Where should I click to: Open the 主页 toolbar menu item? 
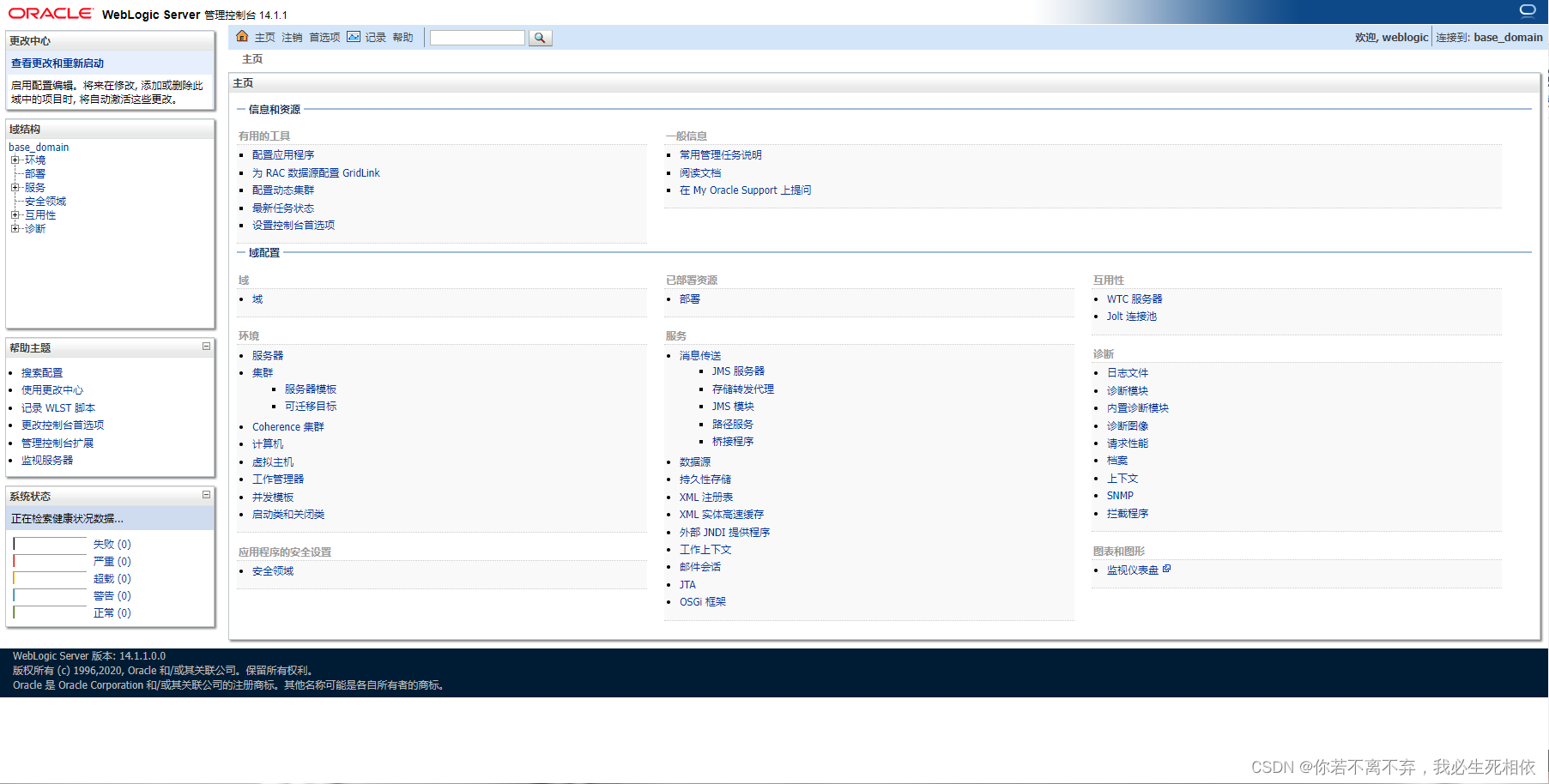click(264, 38)
